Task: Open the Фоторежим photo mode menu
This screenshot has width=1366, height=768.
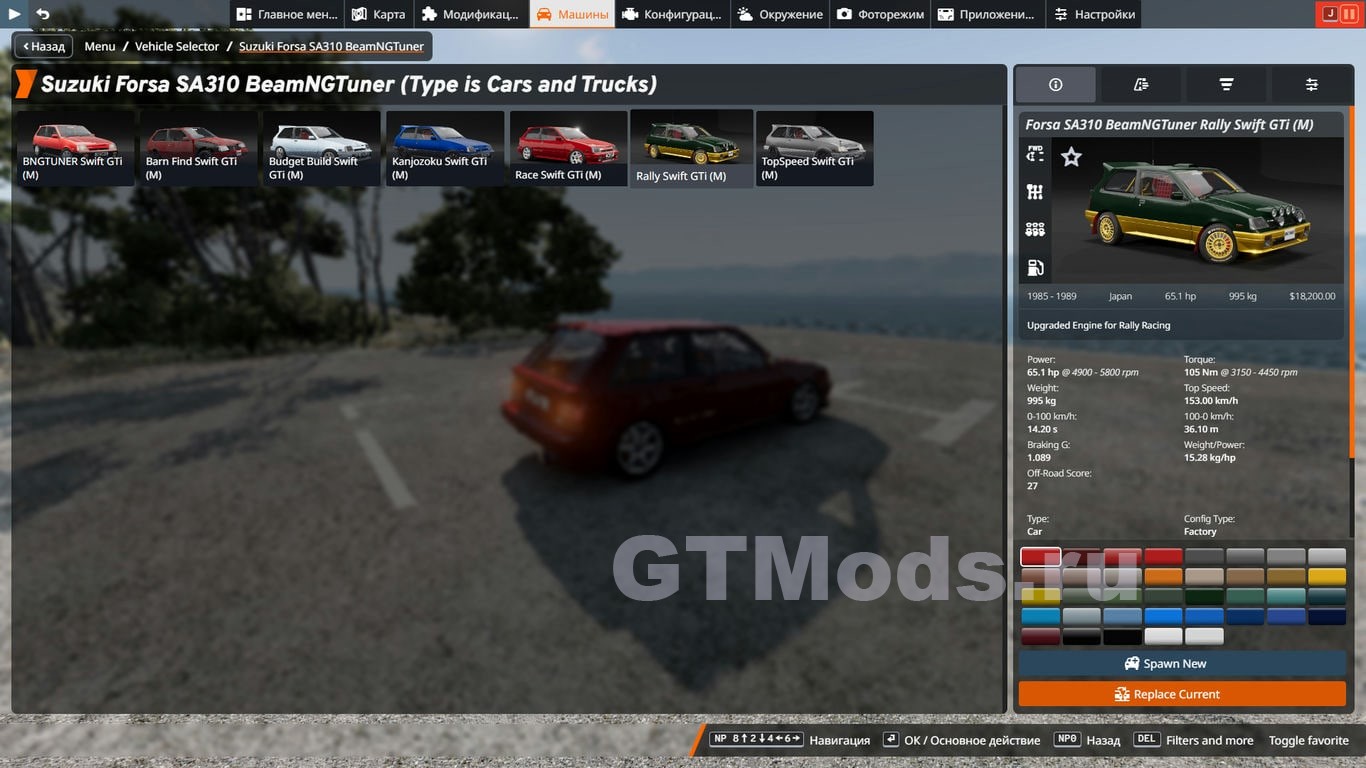Action: 880,14
